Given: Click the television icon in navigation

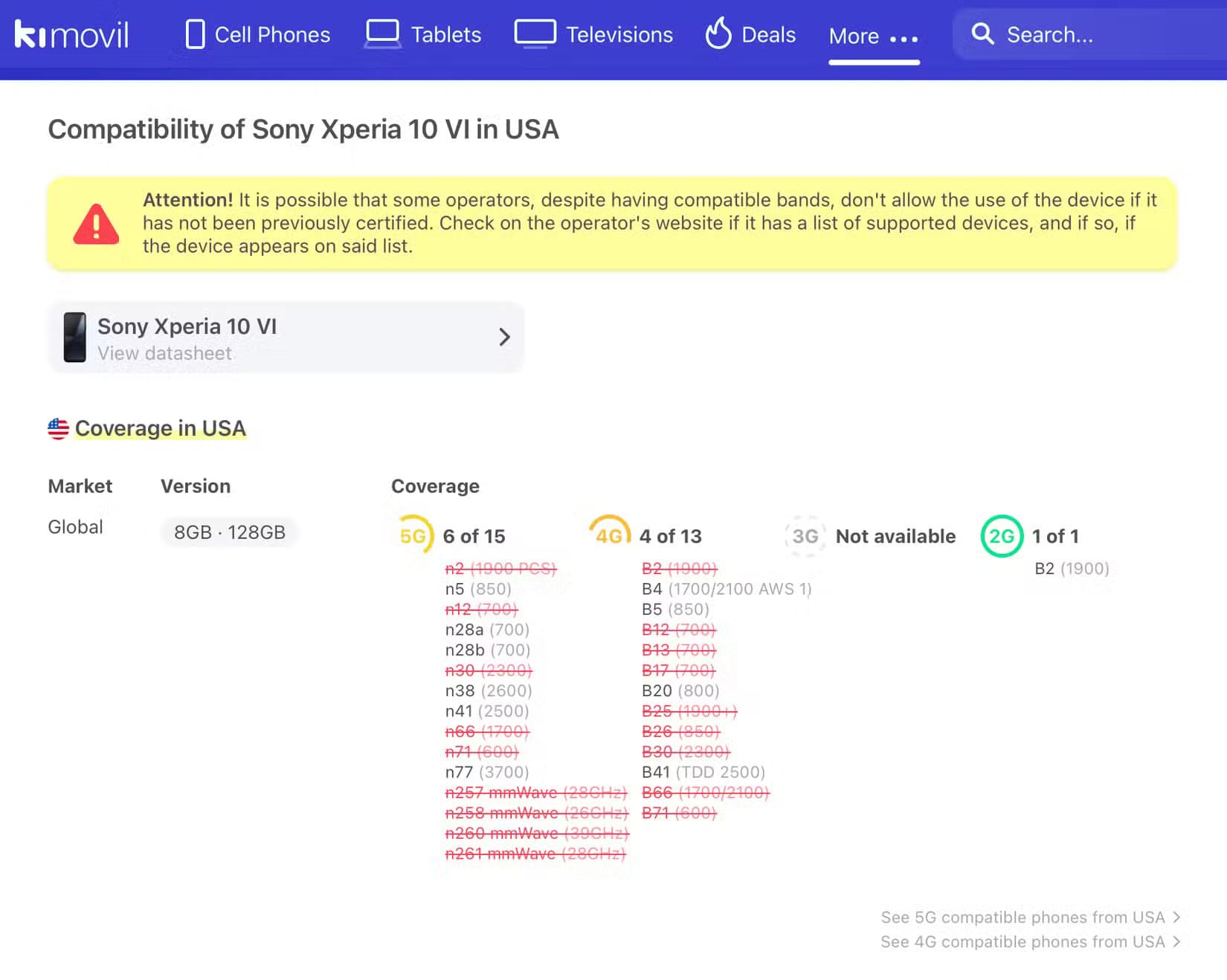Looking at the screenshot, I should [x=535, y=34].
